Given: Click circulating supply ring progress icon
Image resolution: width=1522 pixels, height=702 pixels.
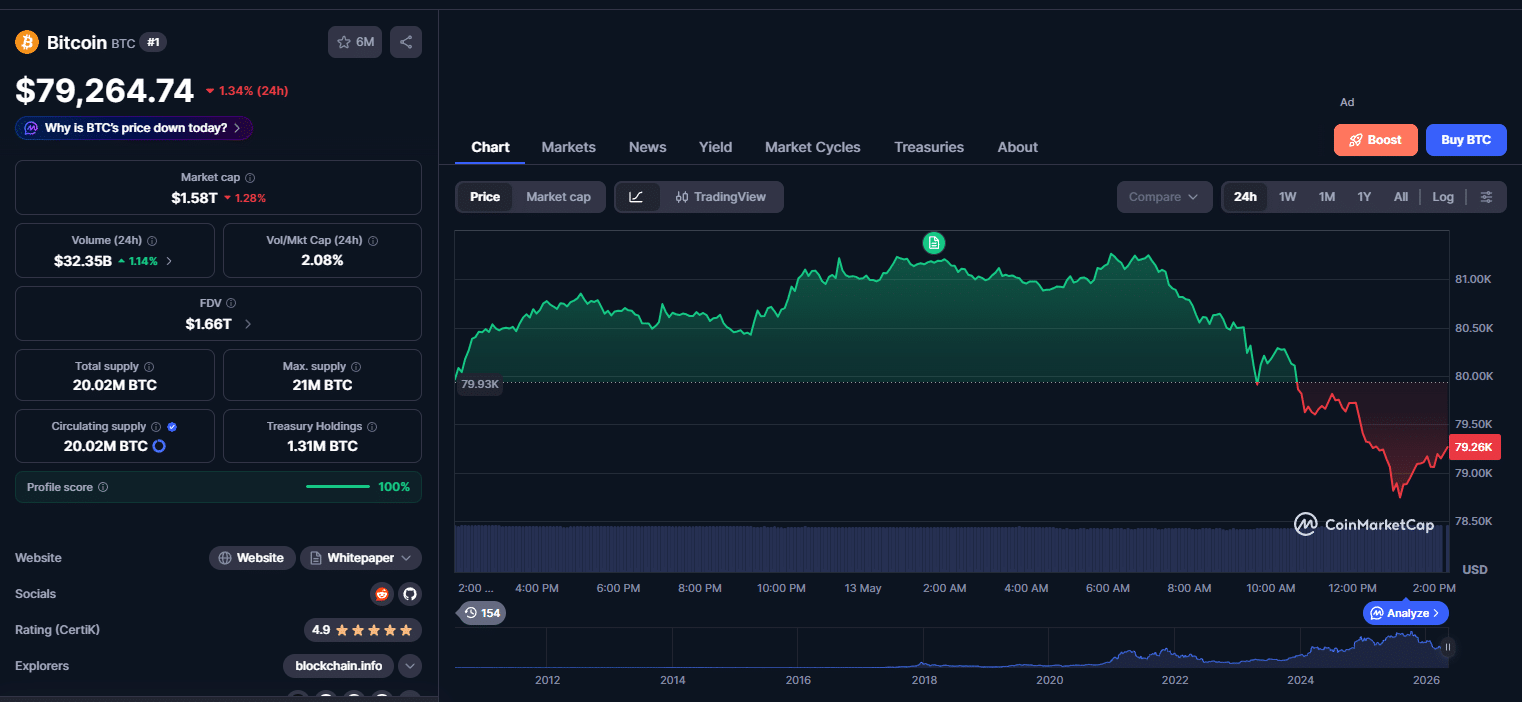Looking at the screenshot, I should (x=158, y=446).
